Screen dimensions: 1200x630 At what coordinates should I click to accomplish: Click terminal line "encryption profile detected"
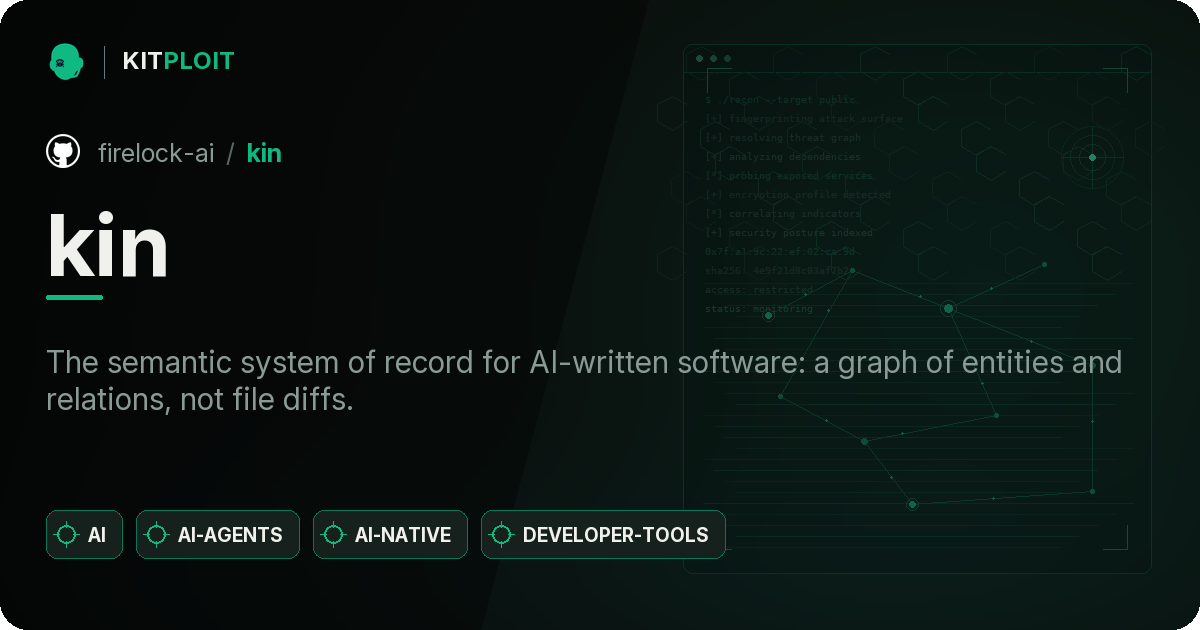pyautogui.click(x=798, y=195)
